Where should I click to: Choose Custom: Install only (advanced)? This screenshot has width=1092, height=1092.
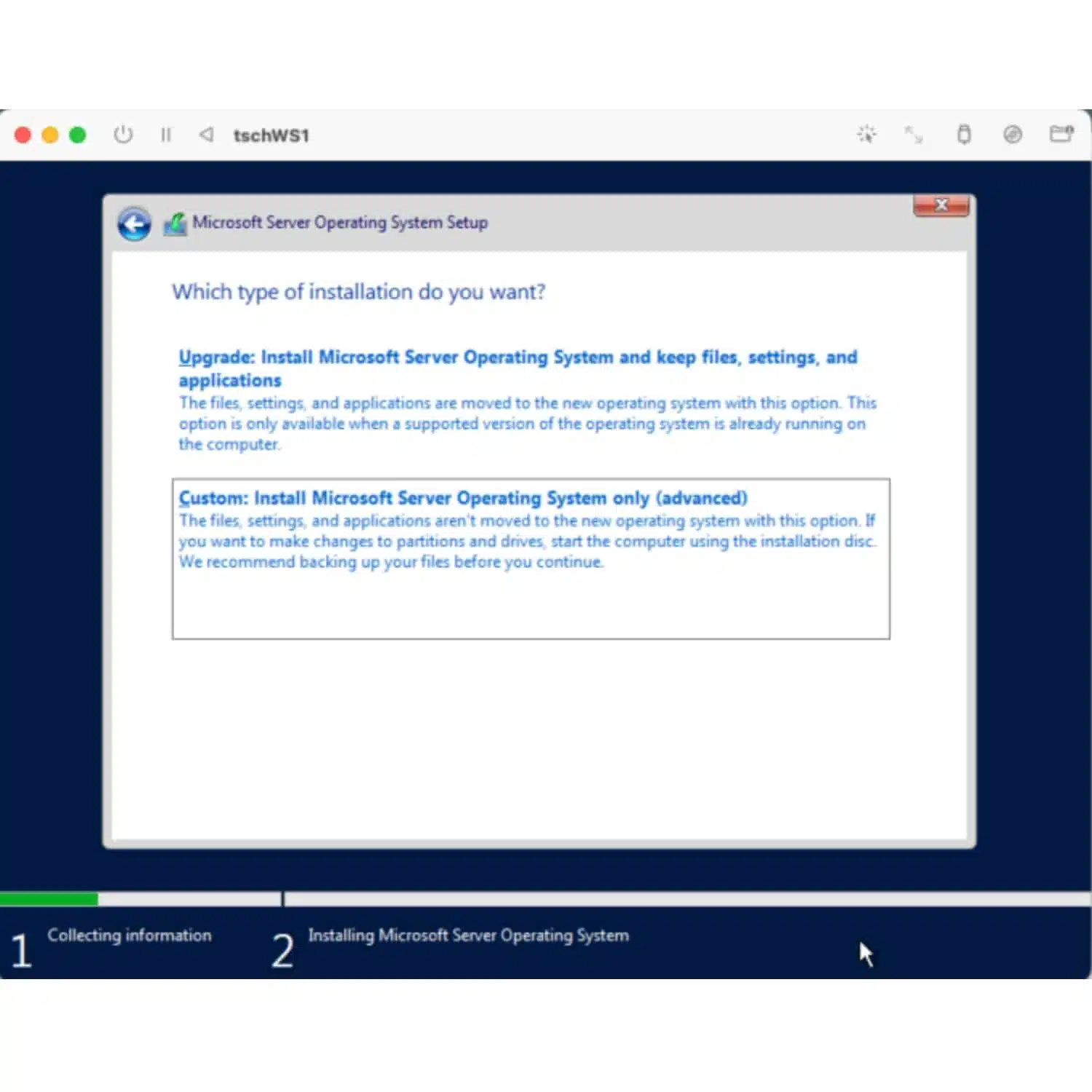click(531, 558)
